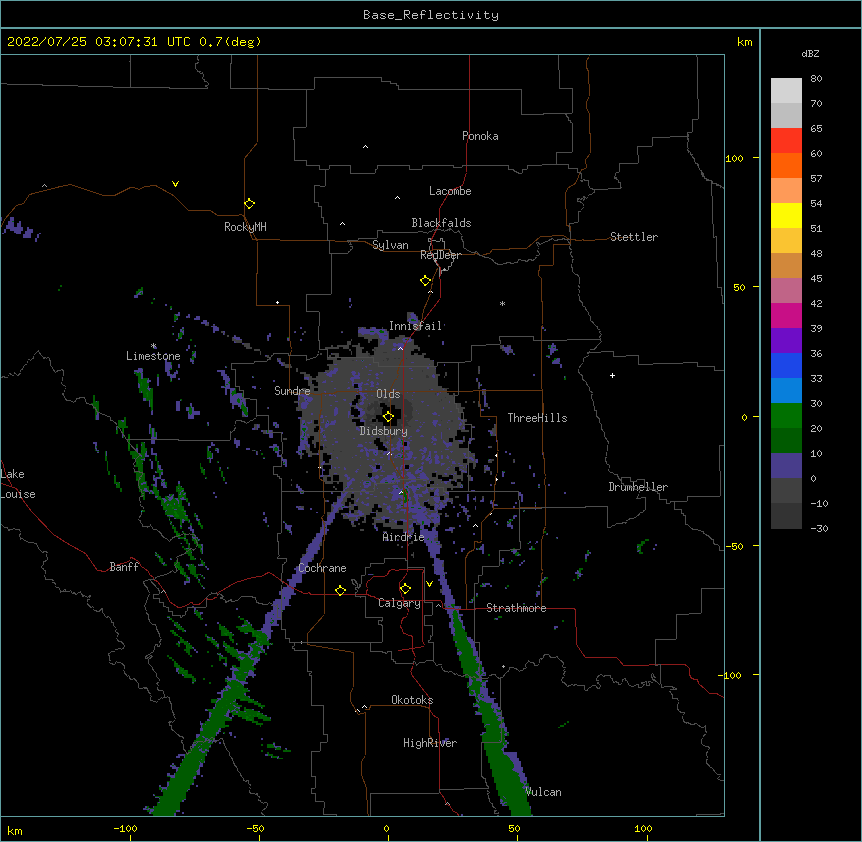Image resolution: width=862 pixels, height=842 pixels.
Task: Click the Innisfail label
Action: tap(416, 326)
